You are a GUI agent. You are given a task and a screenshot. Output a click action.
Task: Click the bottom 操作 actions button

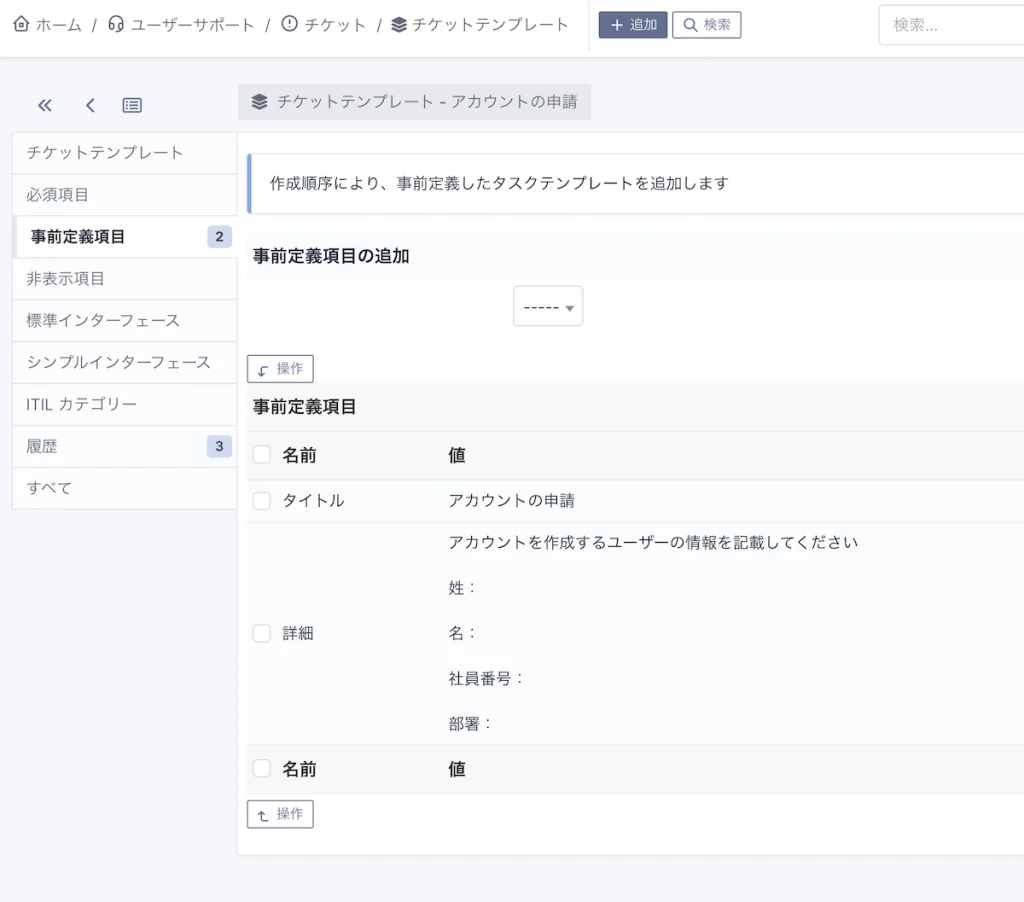(x=280, y=814)
